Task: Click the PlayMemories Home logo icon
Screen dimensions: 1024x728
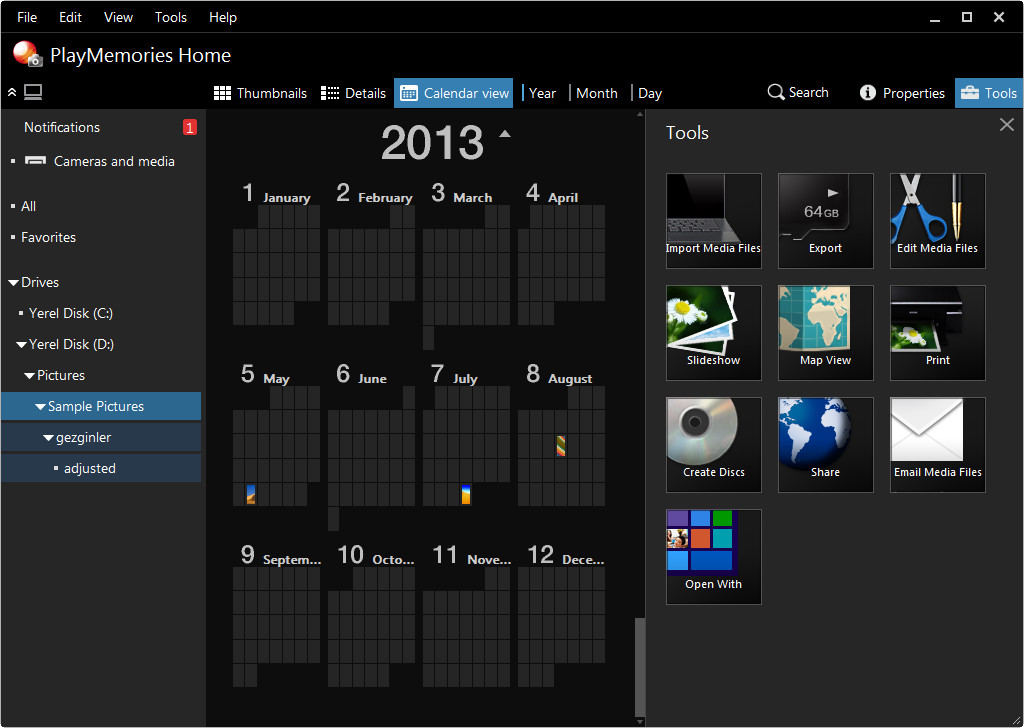Action: point(27,54)
